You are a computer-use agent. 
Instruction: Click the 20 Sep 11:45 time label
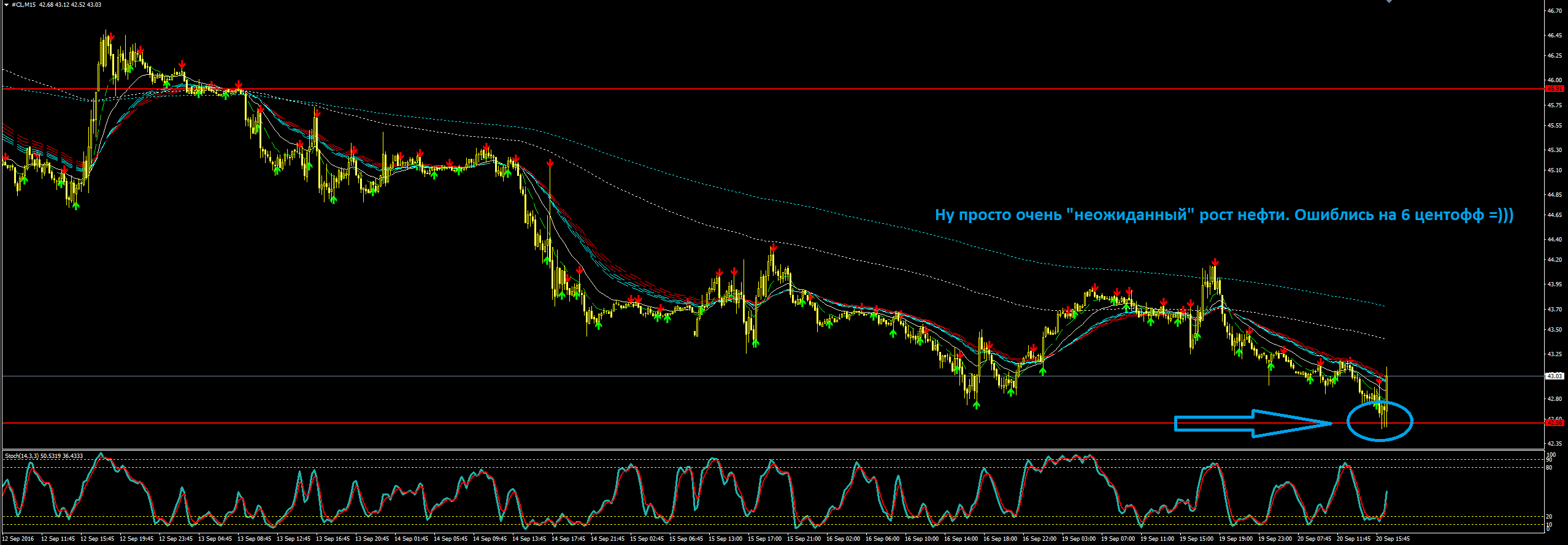tap(1354, 539)
